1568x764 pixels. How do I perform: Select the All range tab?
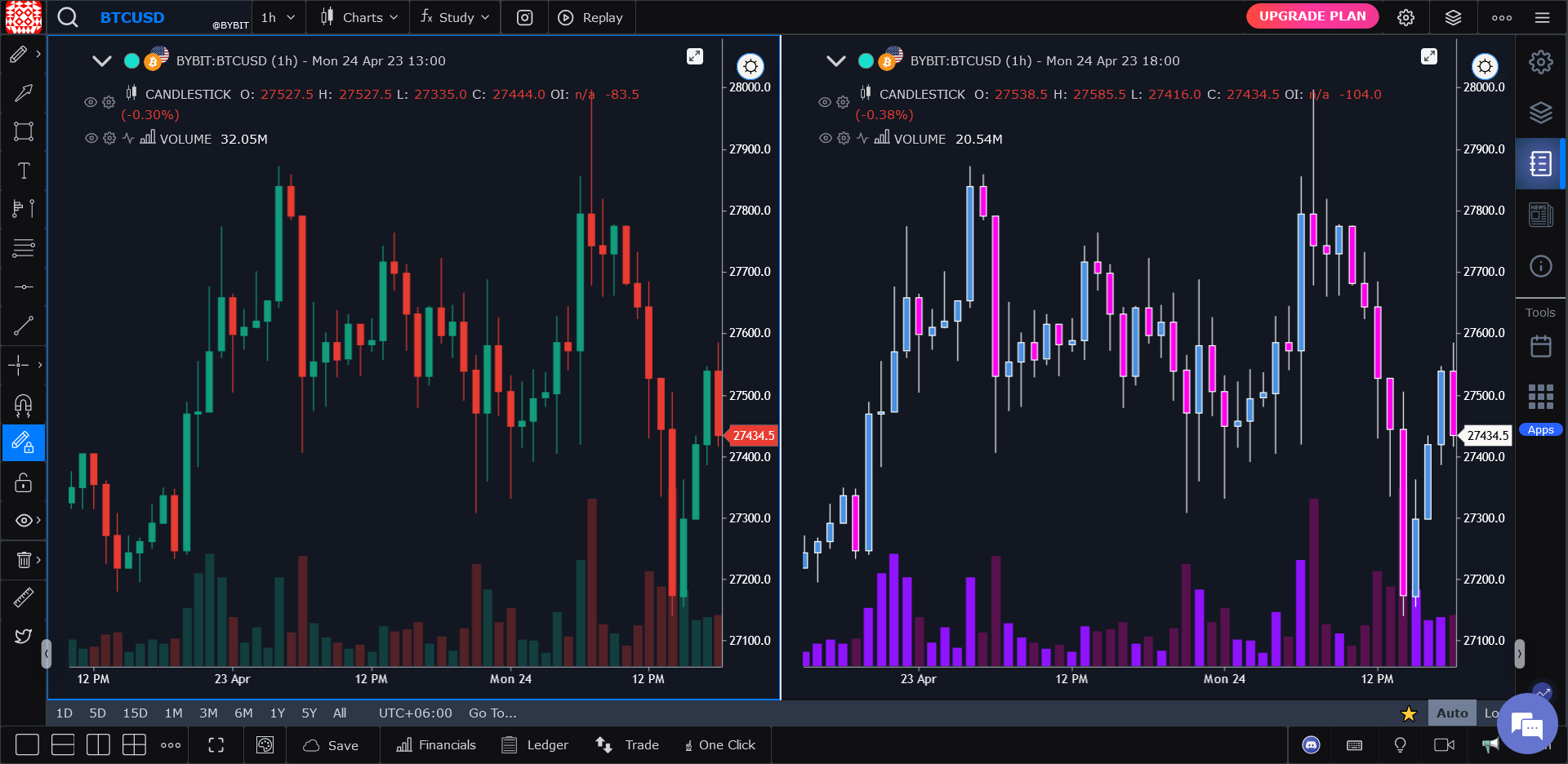pos(340,713)
